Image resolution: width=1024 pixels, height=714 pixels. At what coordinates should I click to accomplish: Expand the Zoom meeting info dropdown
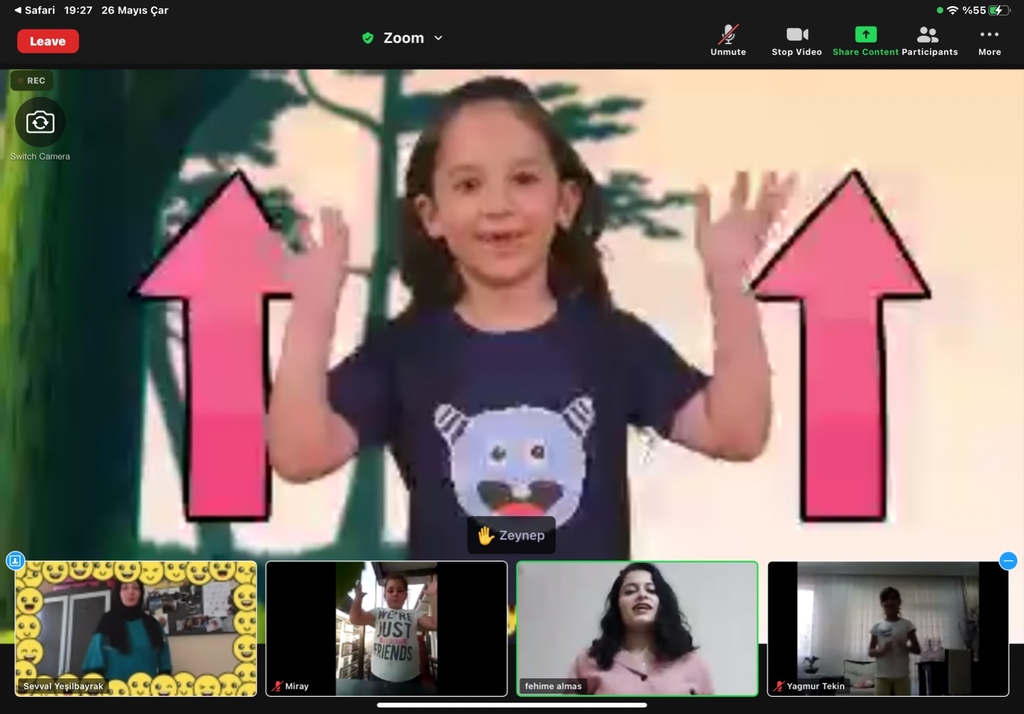pos(438,38)
